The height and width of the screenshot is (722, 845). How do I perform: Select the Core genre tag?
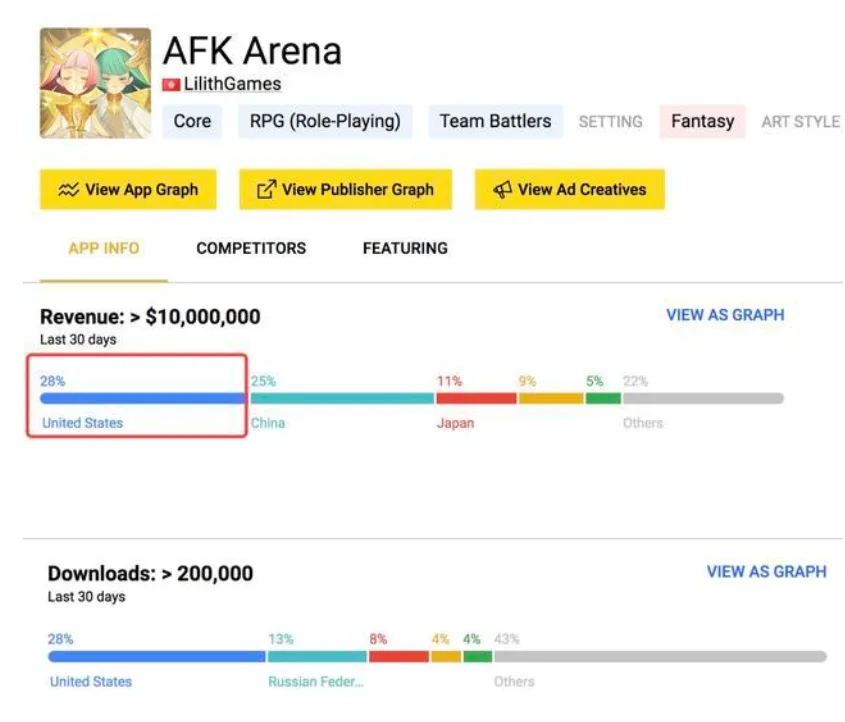click(192, 122)
